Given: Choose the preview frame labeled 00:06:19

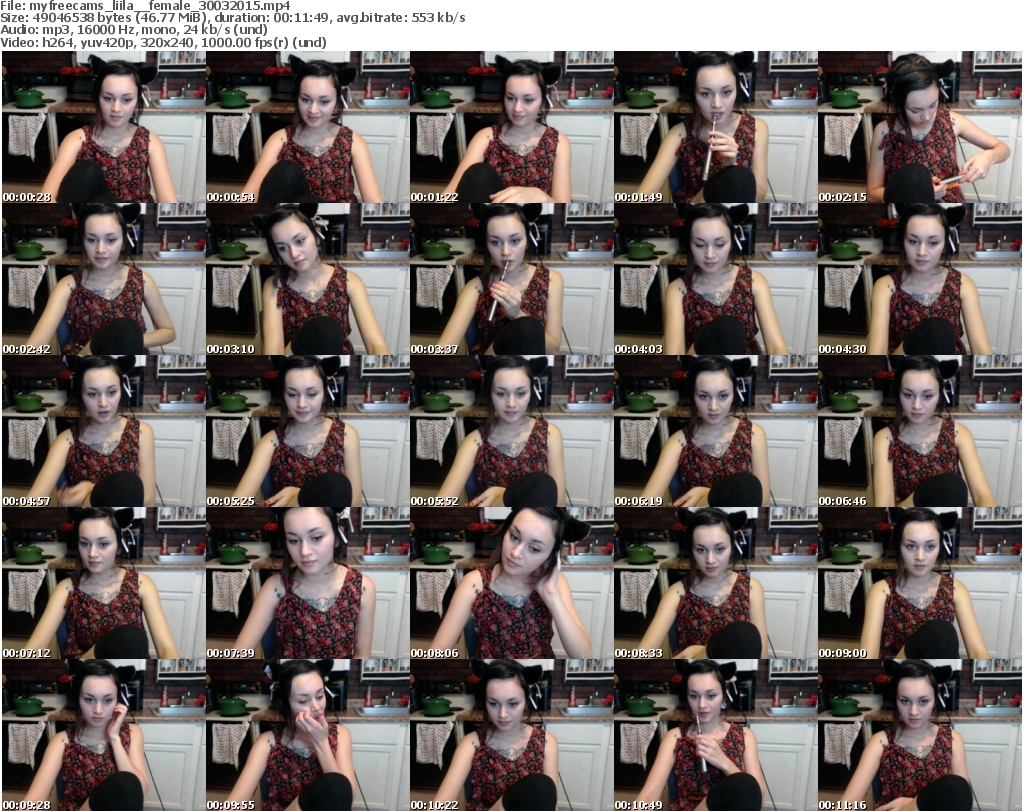Looking at the screenshot, I should tap(715, 431).
